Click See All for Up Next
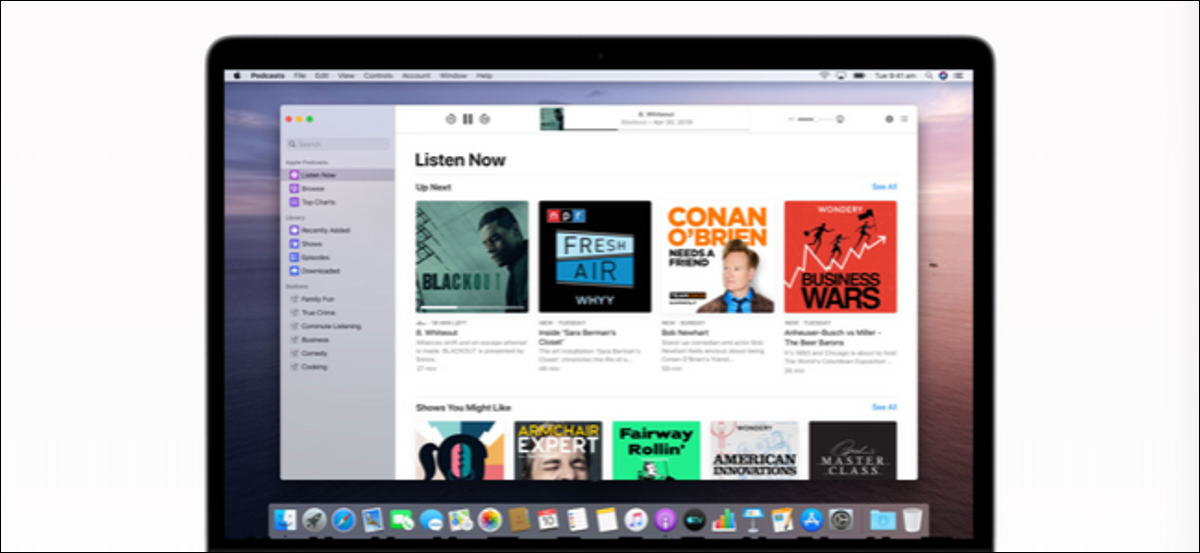1200x553 pixels. coord(884,187)
